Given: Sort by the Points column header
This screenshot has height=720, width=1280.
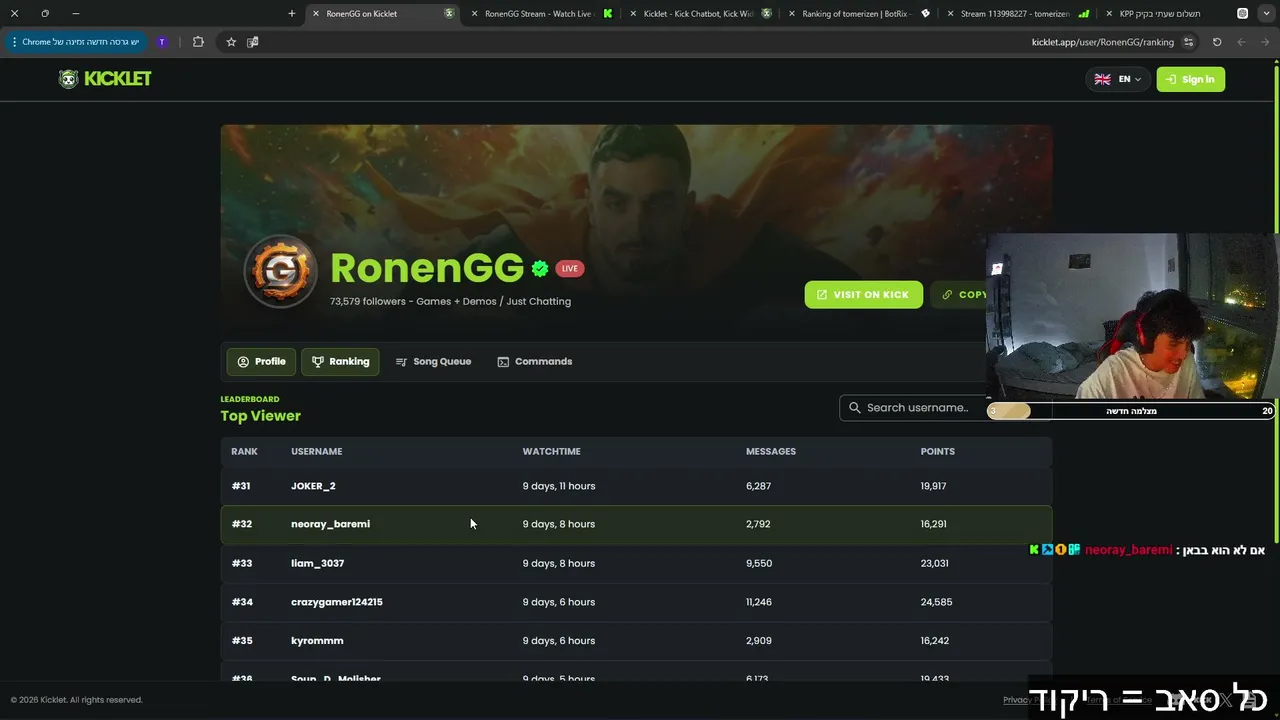Looking at the screenshot, I should (x=938, y=451).
